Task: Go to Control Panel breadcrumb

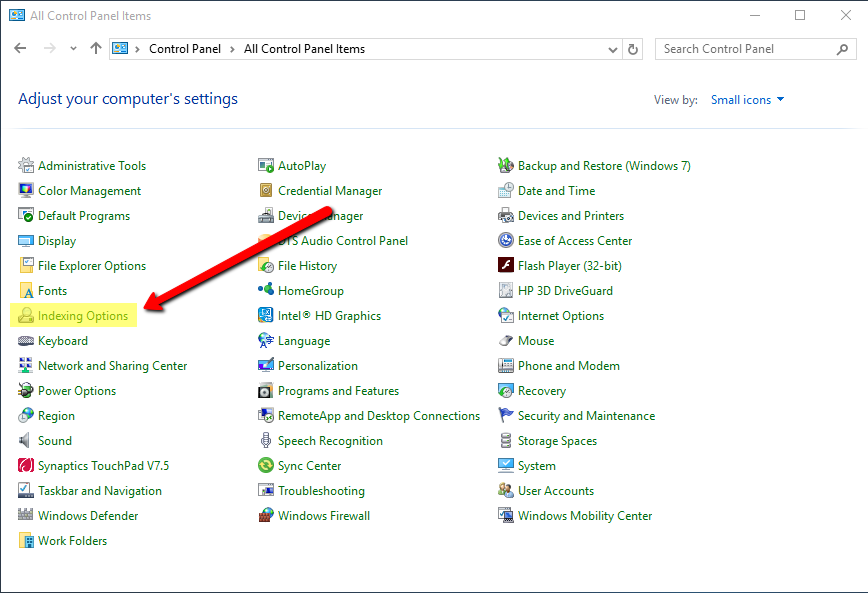Action: point(185,49)
